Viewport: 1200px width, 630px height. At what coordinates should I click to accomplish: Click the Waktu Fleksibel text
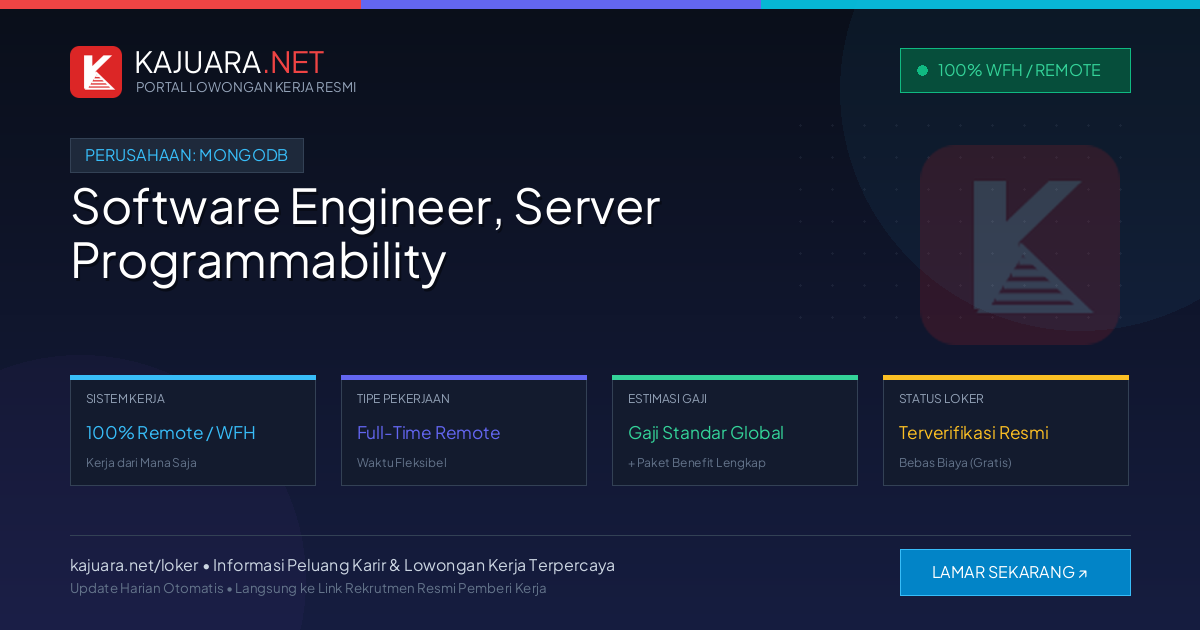(402, 463)
